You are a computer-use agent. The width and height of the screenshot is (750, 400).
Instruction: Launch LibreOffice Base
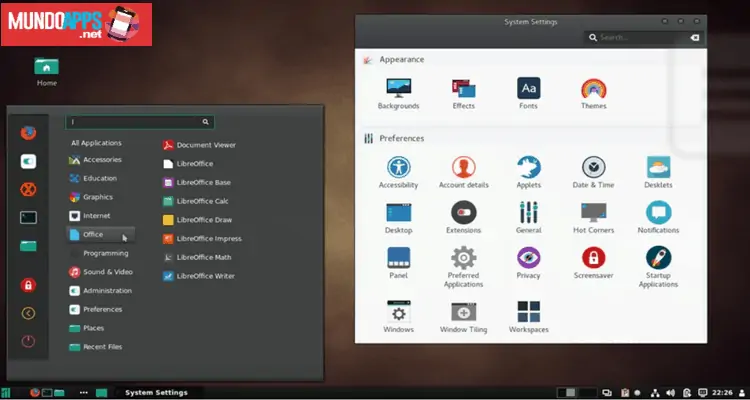[197, 182]
